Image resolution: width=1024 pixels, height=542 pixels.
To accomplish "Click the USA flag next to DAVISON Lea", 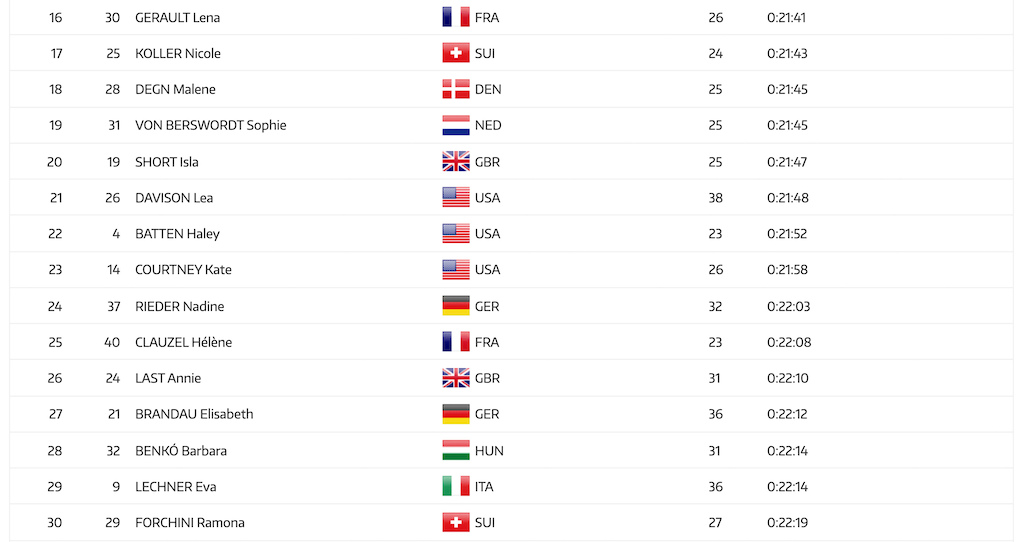I will 456,197.
